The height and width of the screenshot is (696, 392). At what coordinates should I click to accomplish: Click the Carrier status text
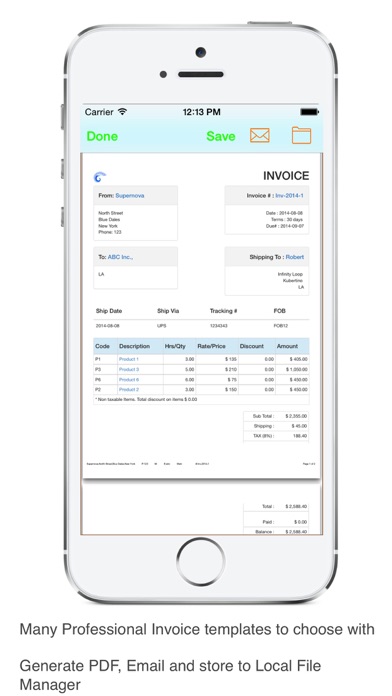99,112
